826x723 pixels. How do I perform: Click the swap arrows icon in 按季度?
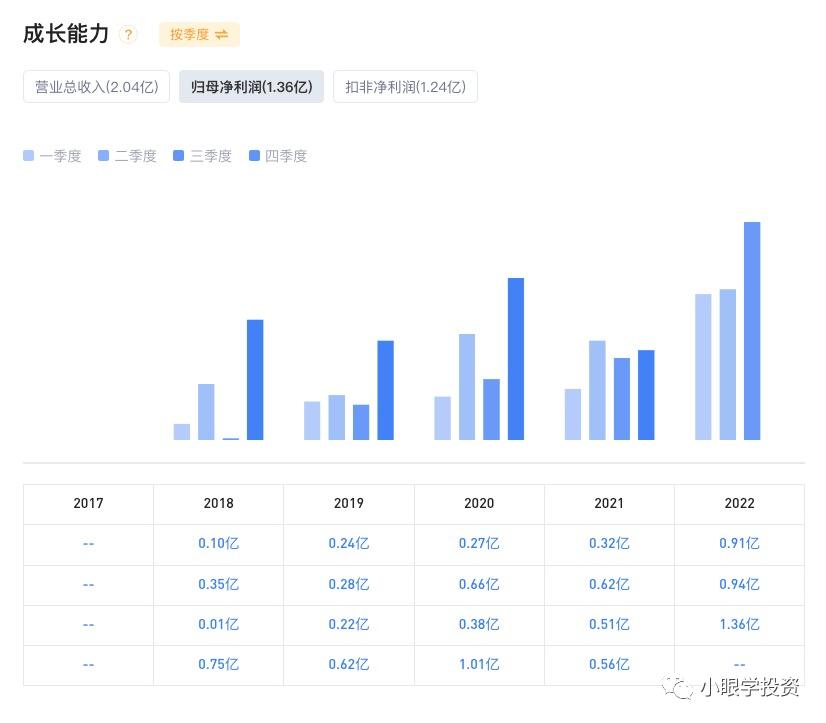pos(224,34)
